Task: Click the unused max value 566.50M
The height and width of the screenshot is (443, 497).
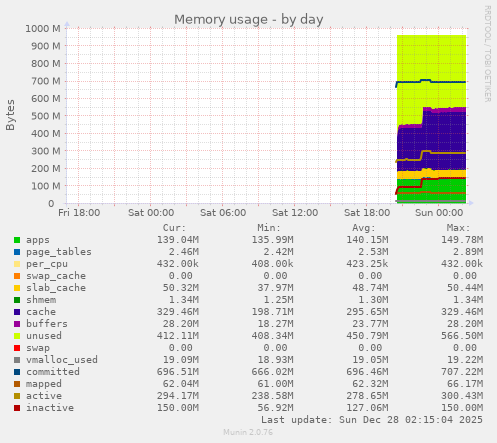Action: pyautogui.click(x=462, y=336)
